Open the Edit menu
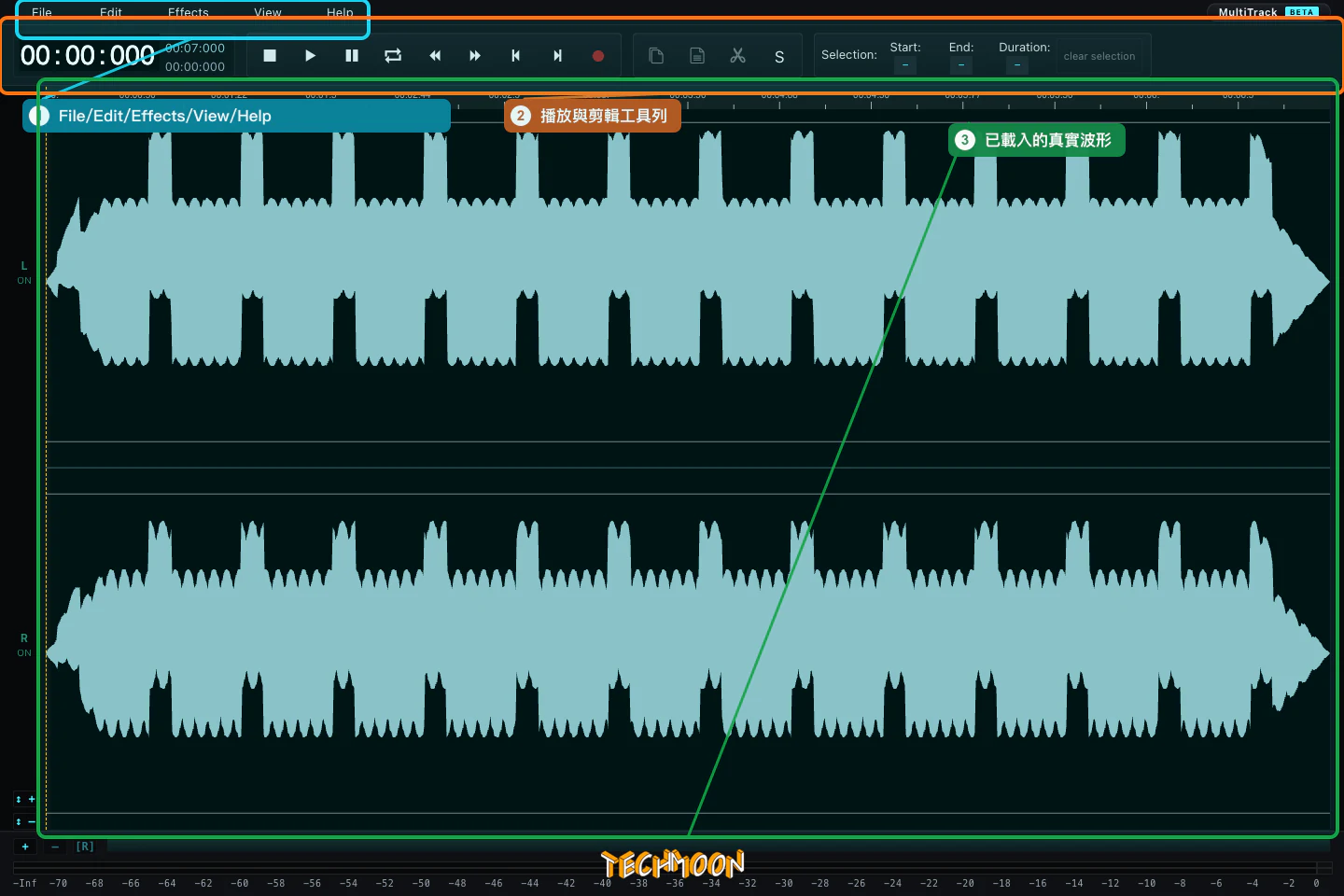1344x896 pixels. pos(111,12)
